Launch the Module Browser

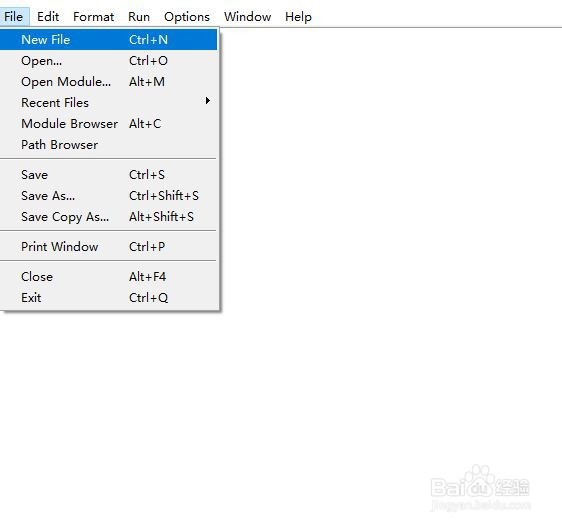tap(108, 124)
